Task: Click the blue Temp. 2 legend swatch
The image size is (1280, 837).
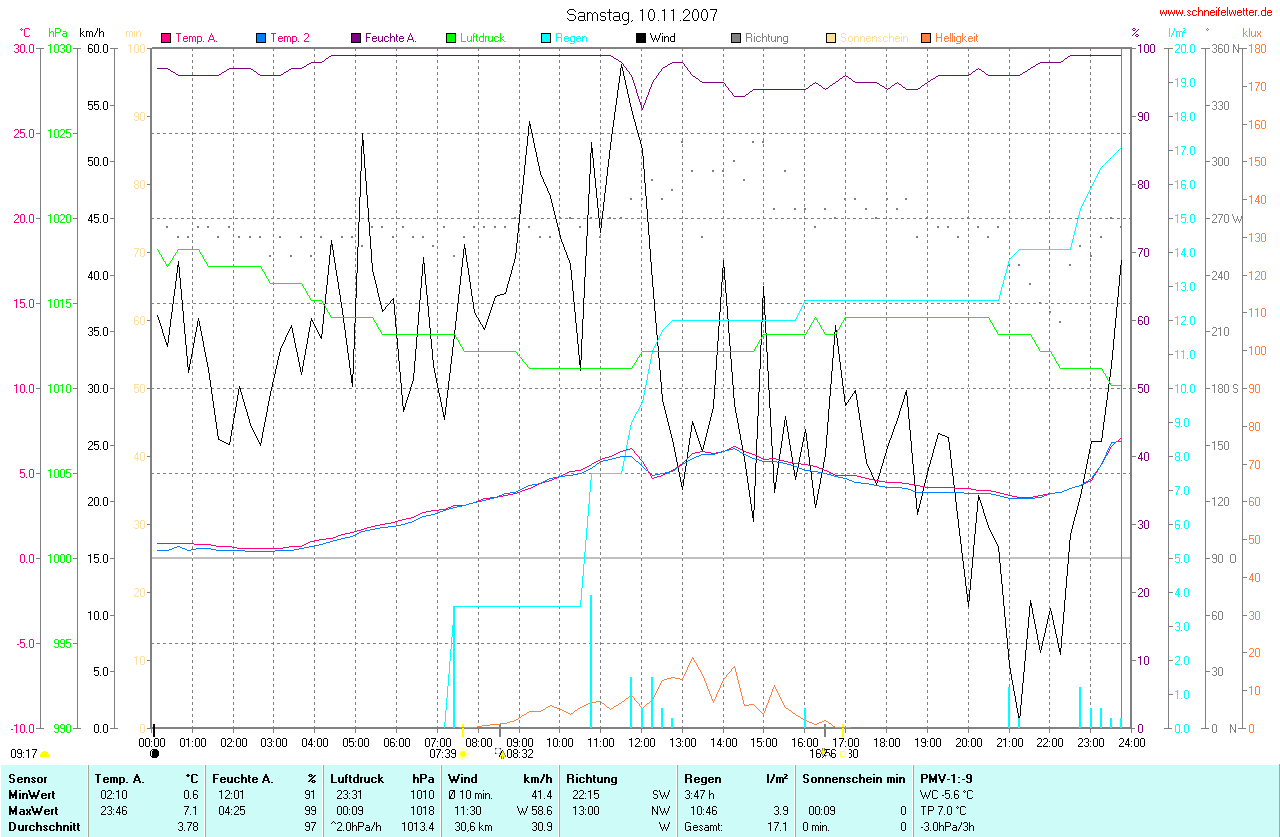Action: [x=261, y=38]
